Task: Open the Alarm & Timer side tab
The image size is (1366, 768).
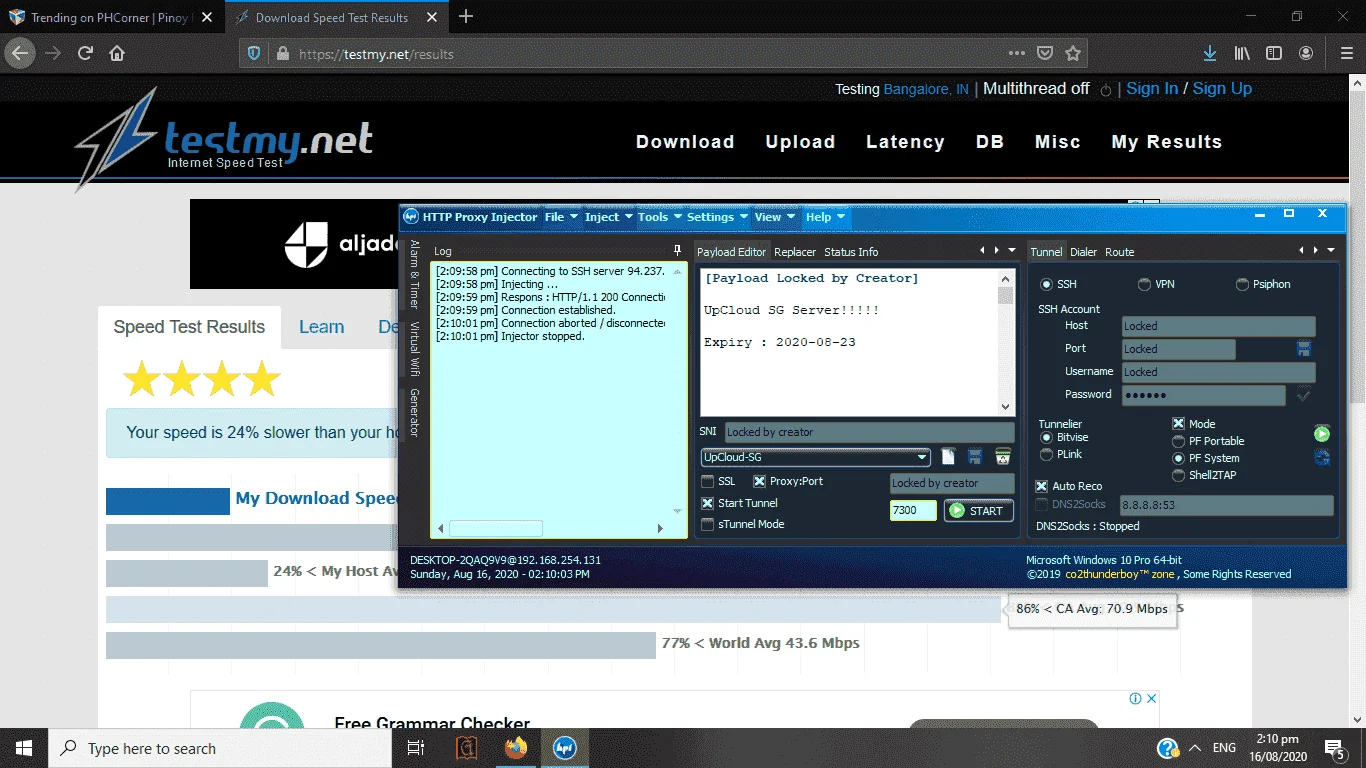Action: click(x=414, y=274)
